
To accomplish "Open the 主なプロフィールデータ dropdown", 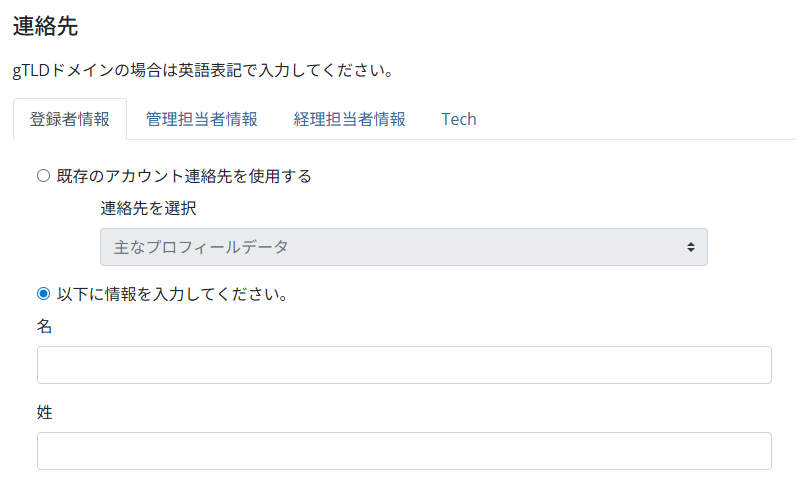I will point(403,247).
